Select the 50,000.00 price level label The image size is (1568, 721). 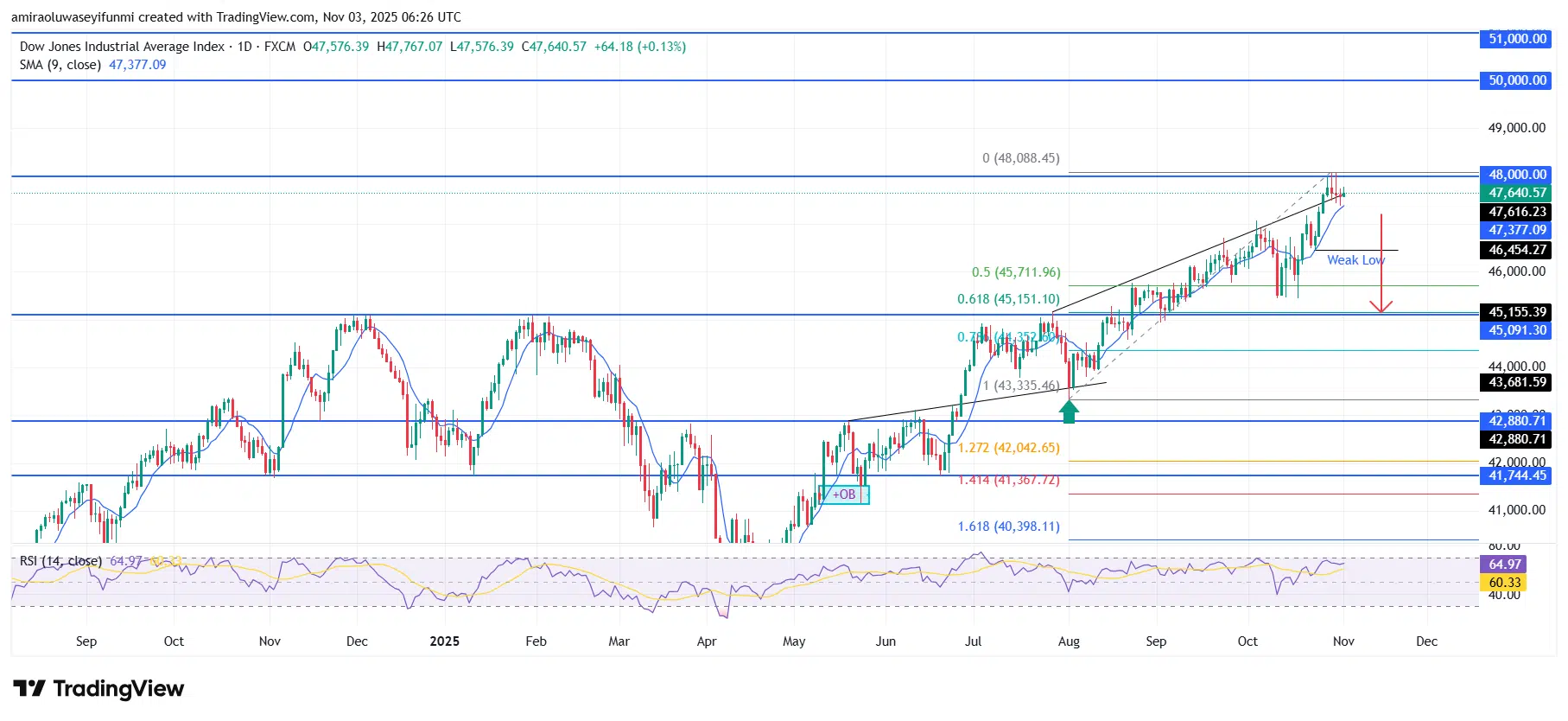coord(1517,80)
